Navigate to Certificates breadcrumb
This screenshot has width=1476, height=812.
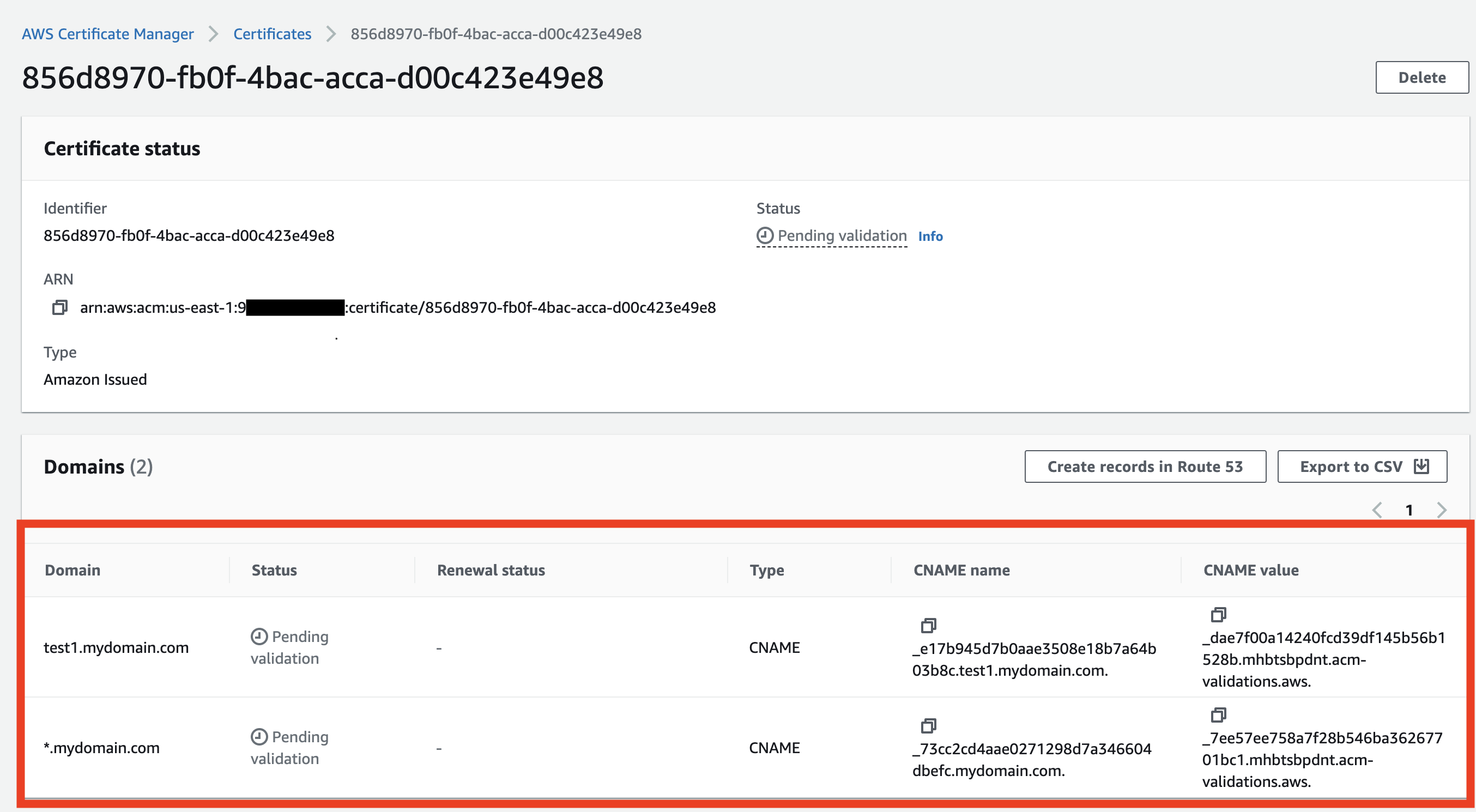point(272,34)
